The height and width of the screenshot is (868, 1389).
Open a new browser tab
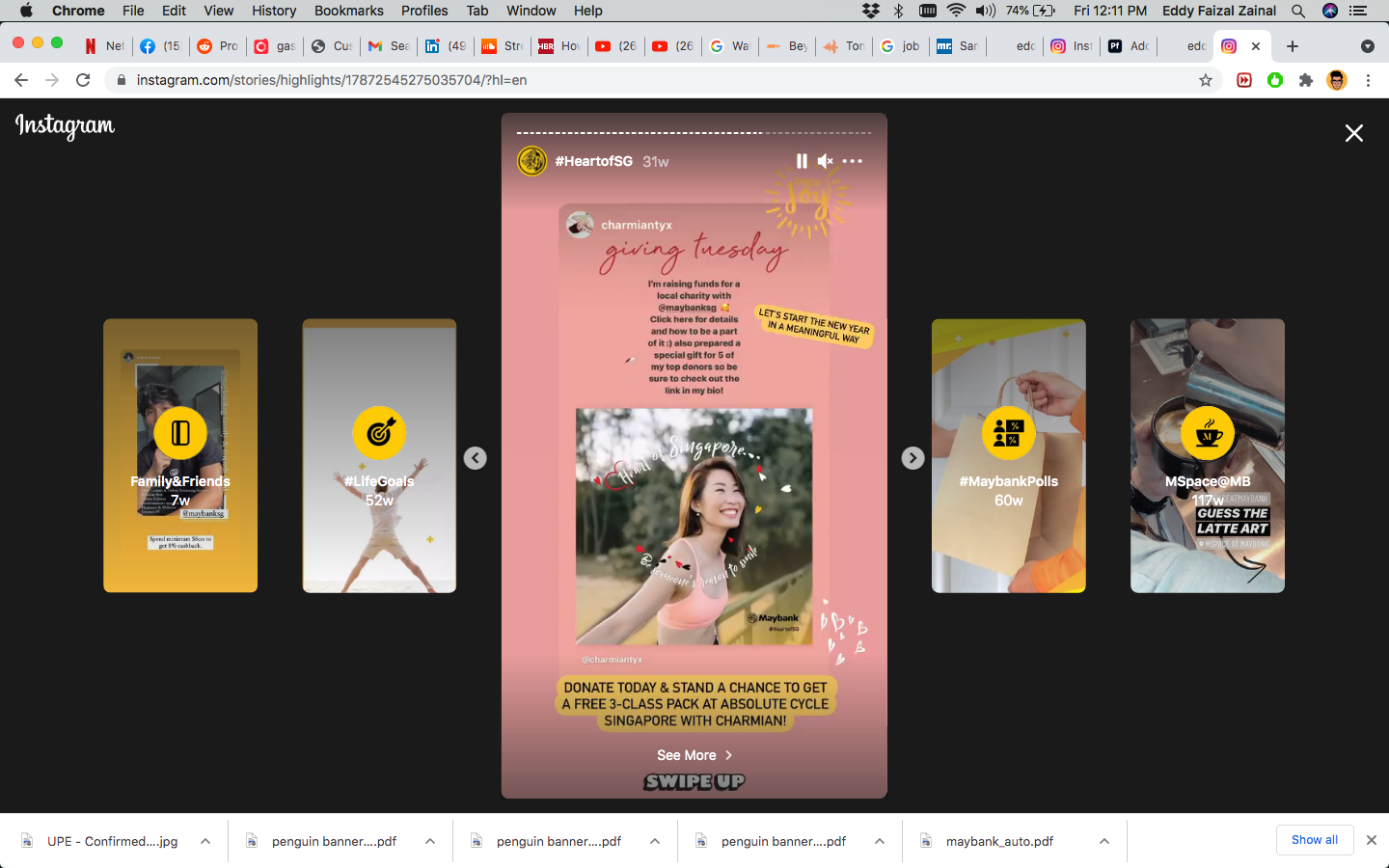tap(1293, 46)
